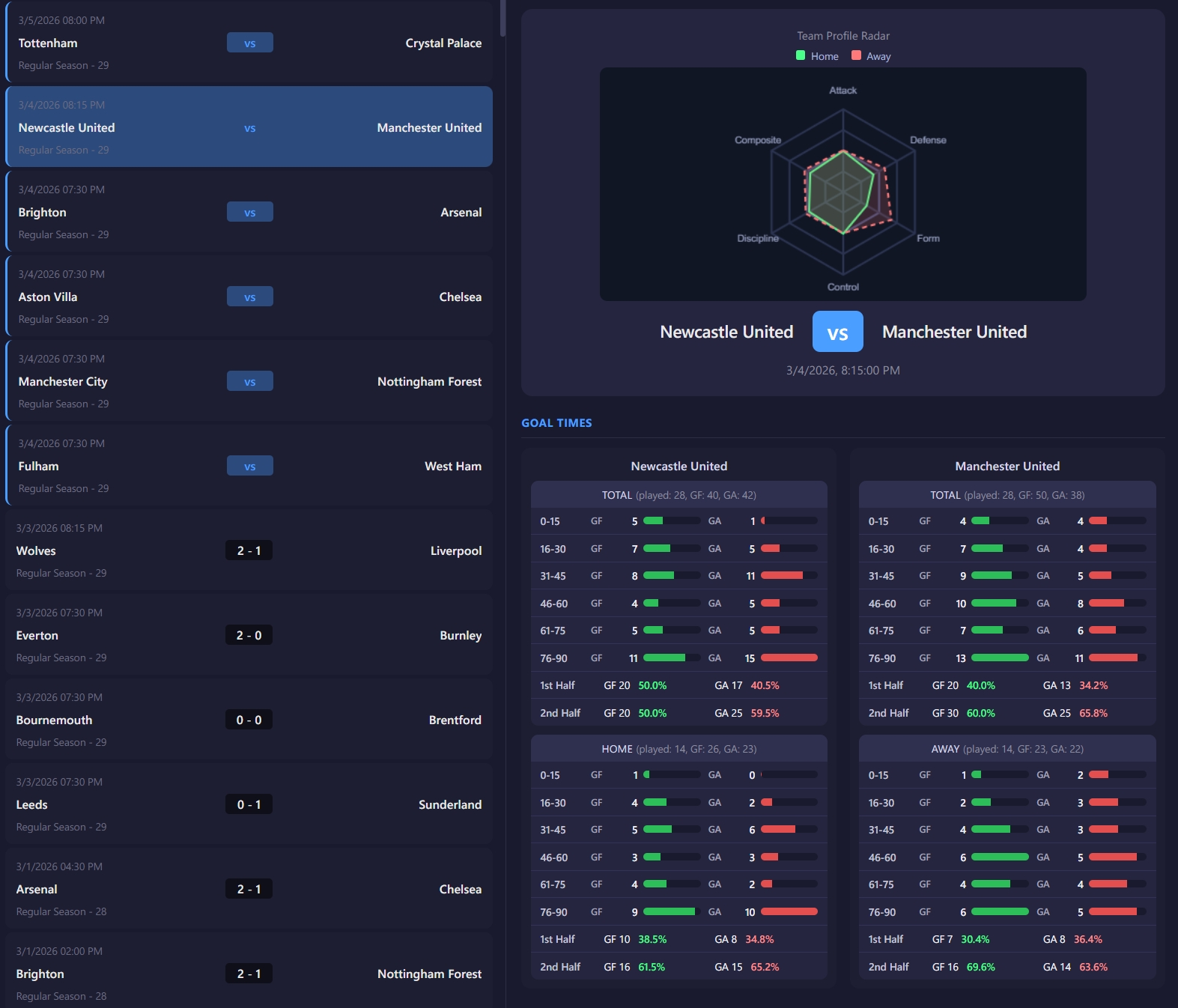Click the Team Profile Radar chart
The image size is (1178, 1008).
pyautogui.click(x=843, y=184)
